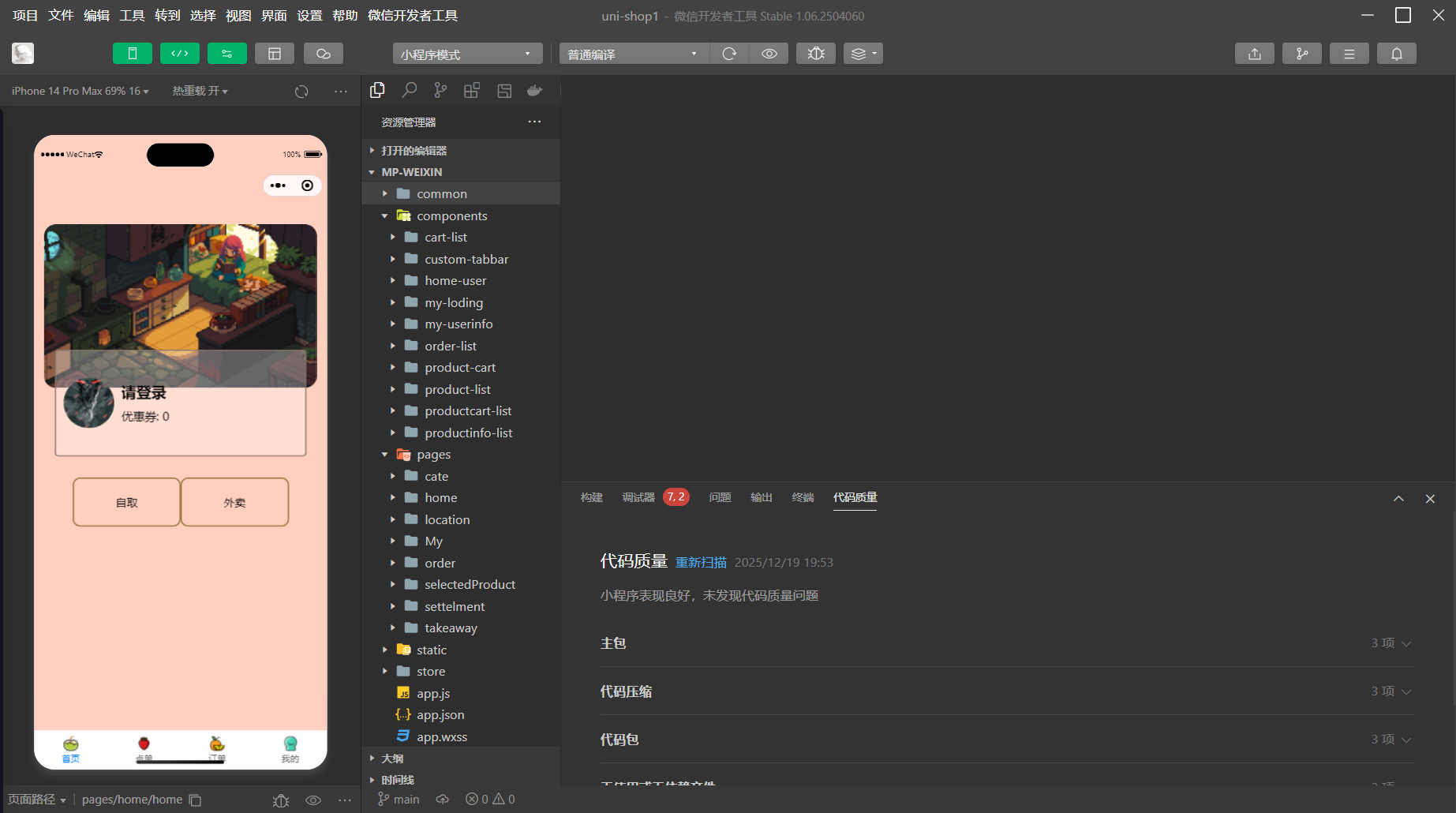
Task: Click the login prompt text in simulator
Action: click(x=144, y=393)
